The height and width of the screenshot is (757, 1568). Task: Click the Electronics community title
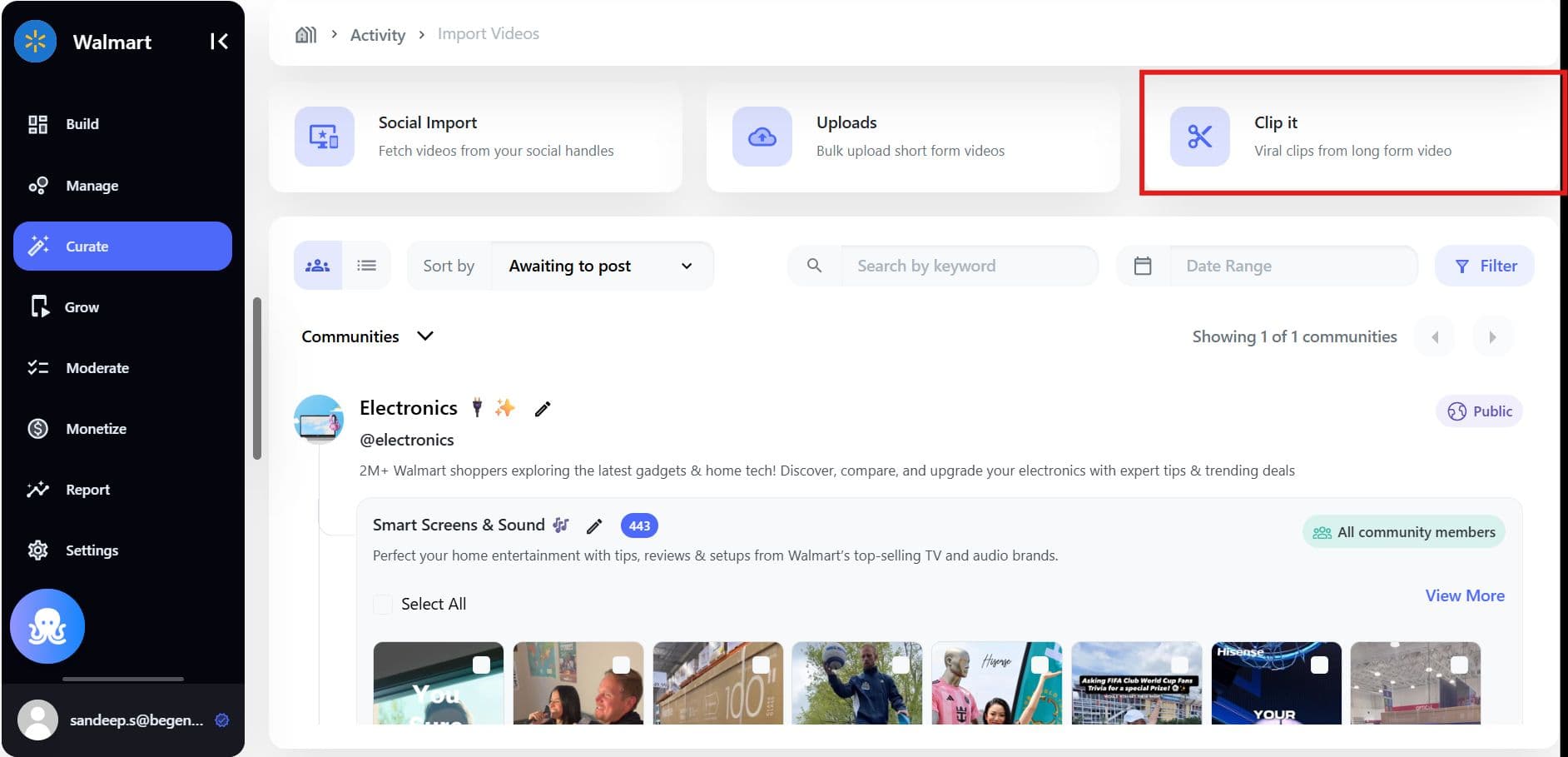(x=409, y=408)
